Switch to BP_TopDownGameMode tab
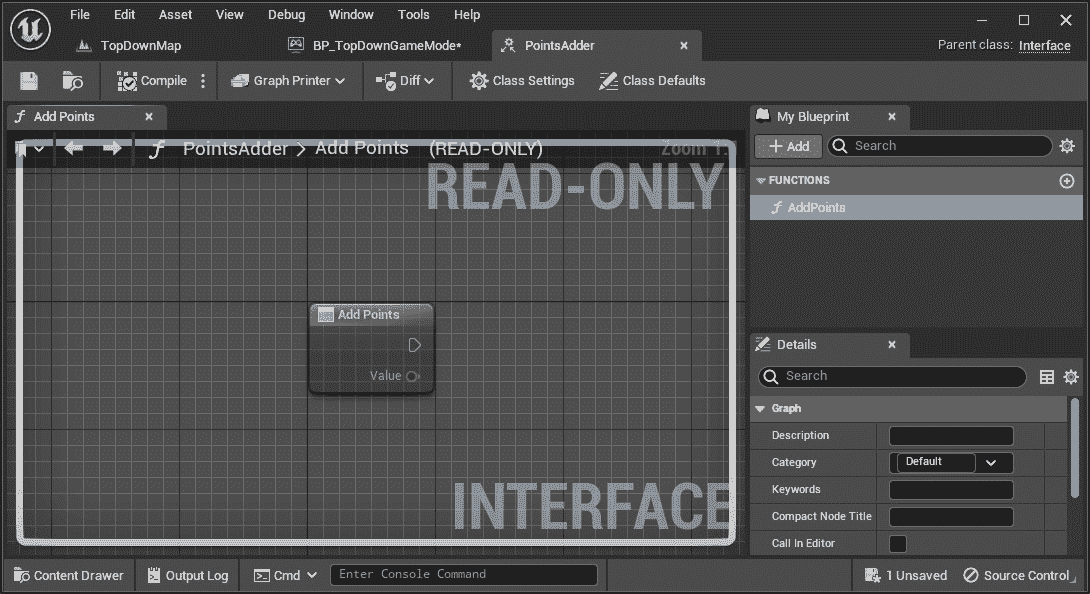1090x594 pixels. coord(375,46)
